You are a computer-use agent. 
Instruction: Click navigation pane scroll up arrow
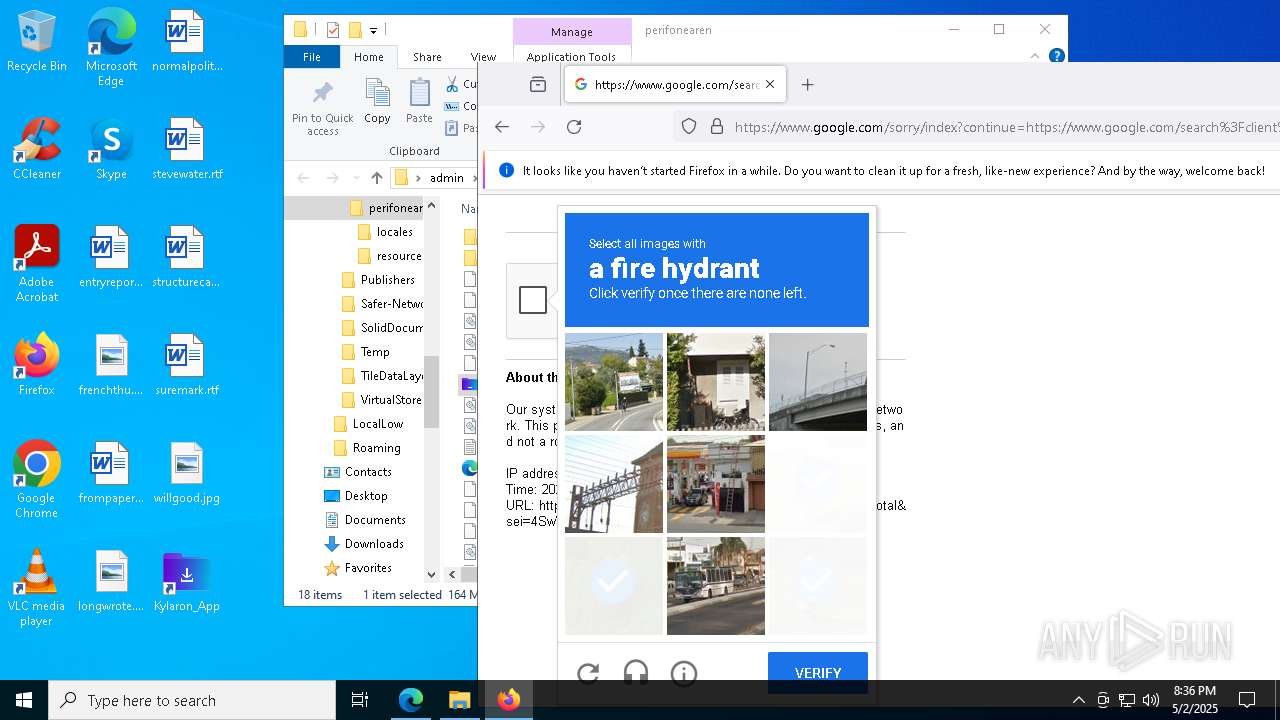[432, 206]
